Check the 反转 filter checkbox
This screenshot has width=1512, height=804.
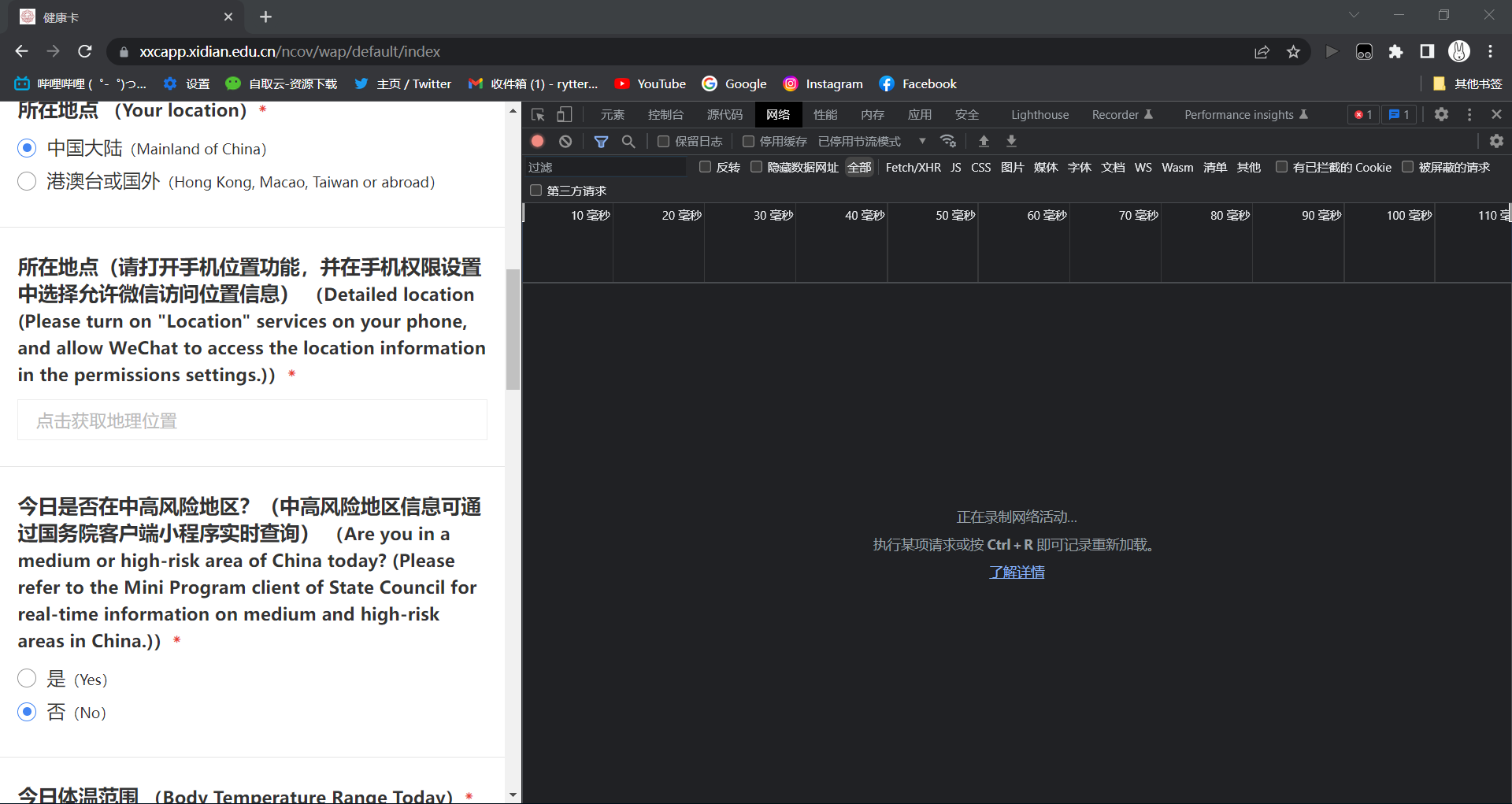coord(705,167)
